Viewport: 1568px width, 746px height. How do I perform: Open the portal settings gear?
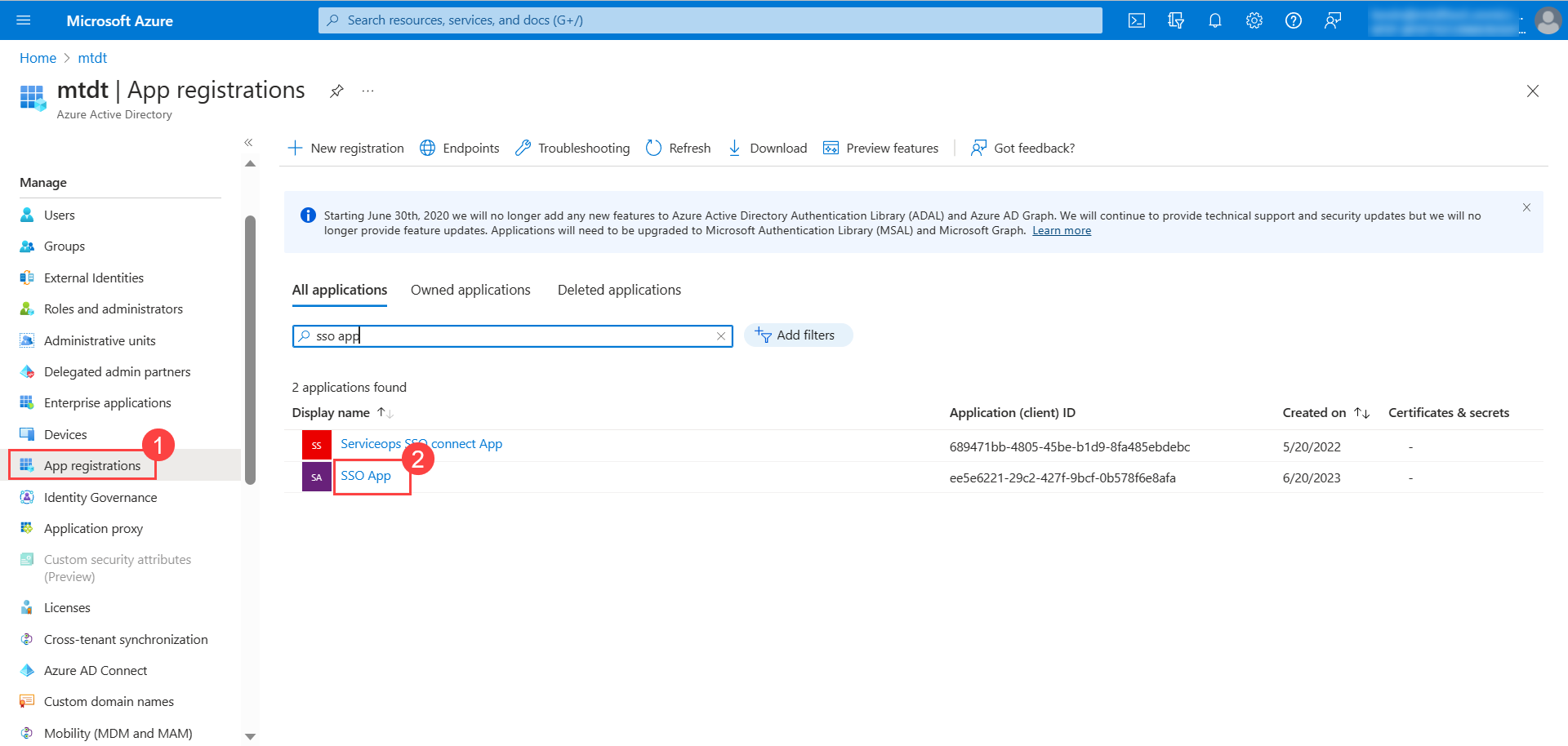coord(1254,20)
